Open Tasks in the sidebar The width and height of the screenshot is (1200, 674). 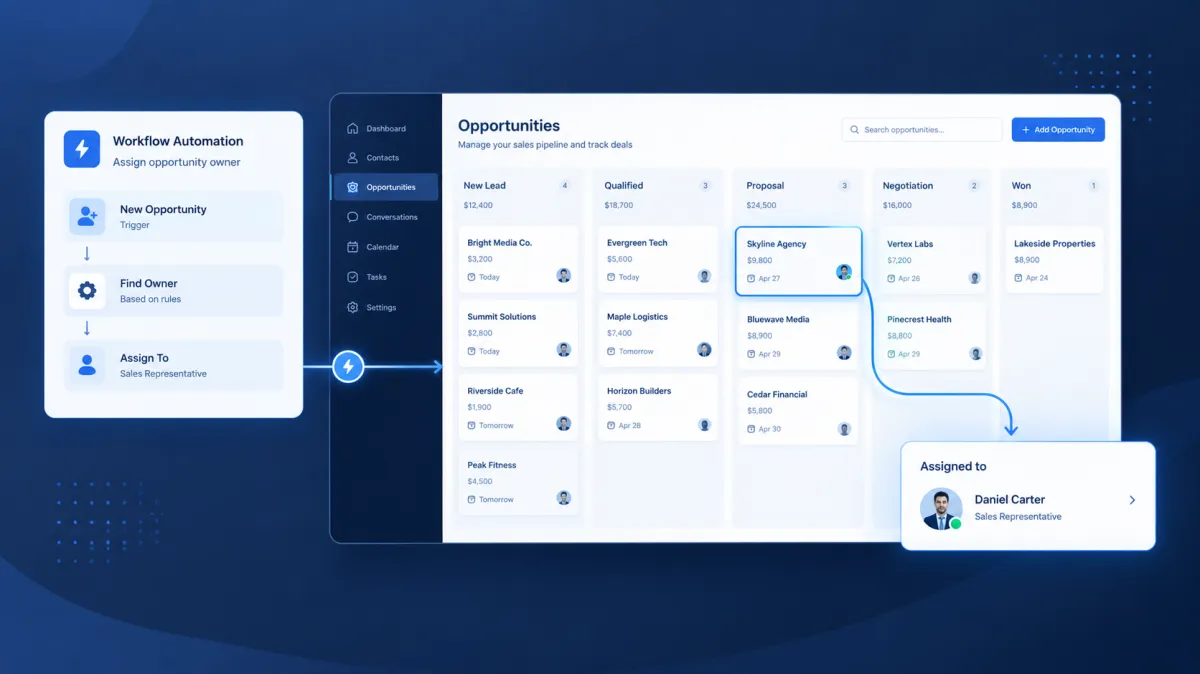click(385, 277)
